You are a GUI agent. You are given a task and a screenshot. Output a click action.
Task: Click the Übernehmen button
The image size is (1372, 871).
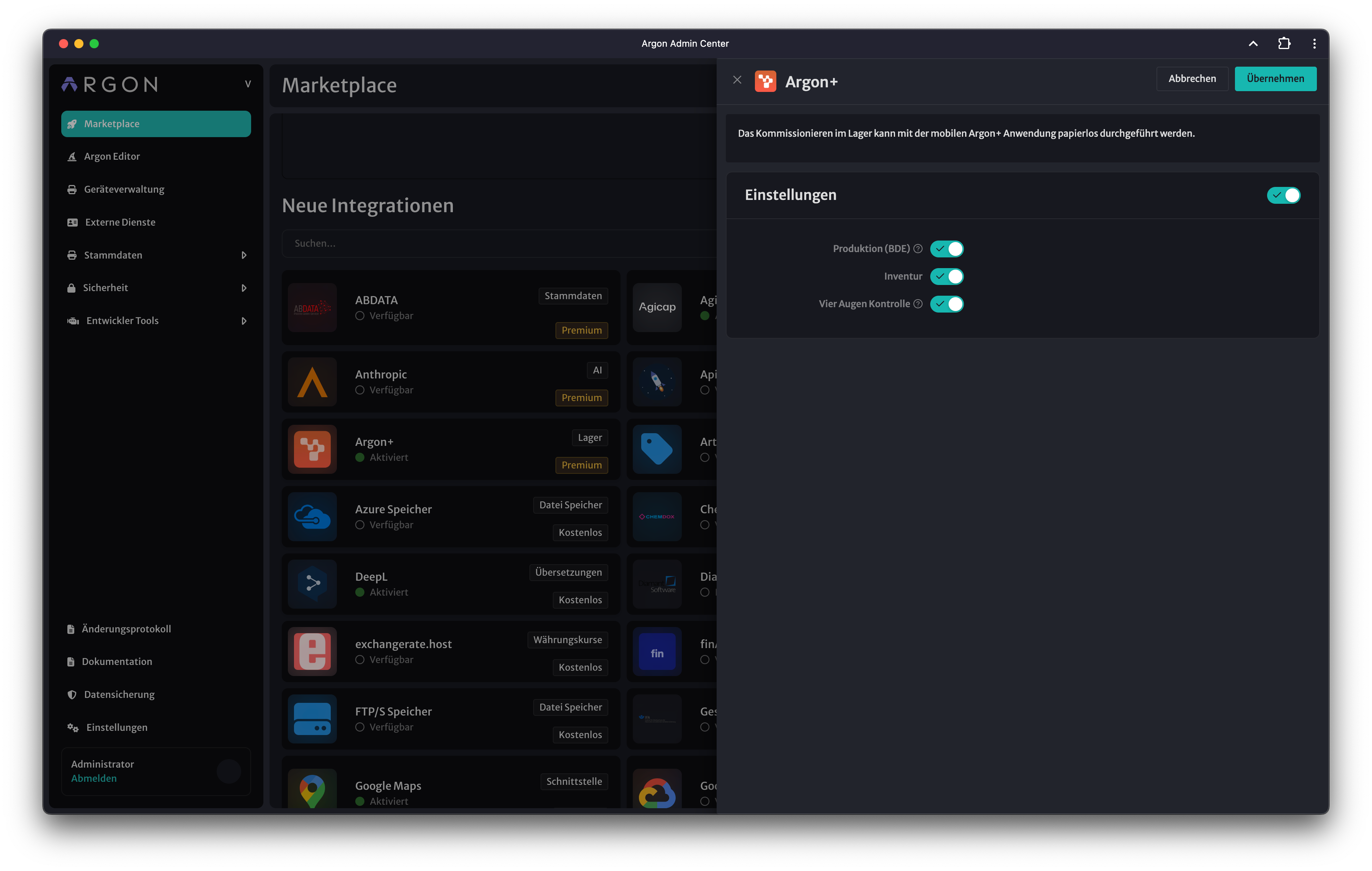[x=1275, y=79]
